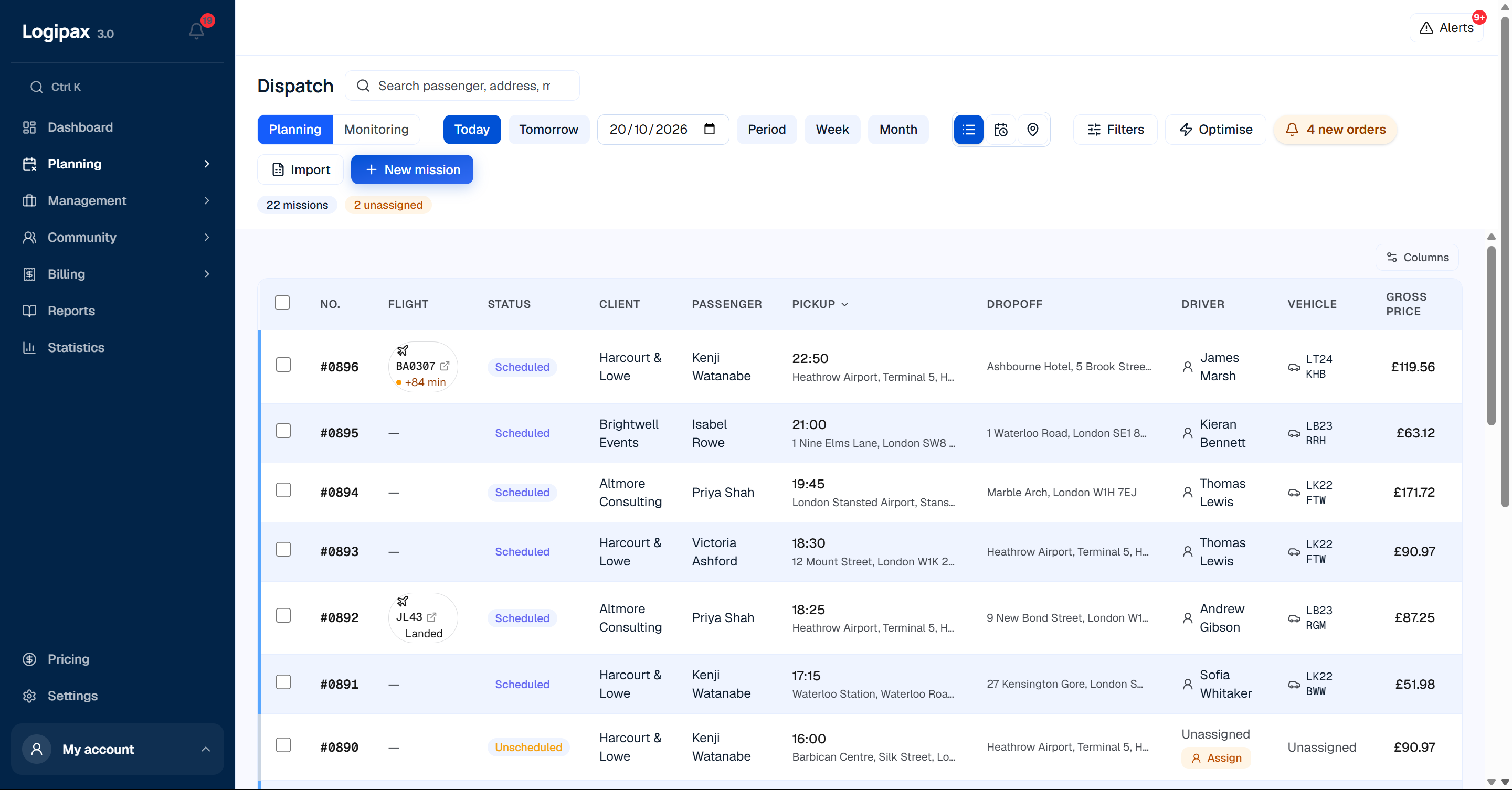Switch to map pin view icon
The image size is (1512, 790).
(1032, 130)
